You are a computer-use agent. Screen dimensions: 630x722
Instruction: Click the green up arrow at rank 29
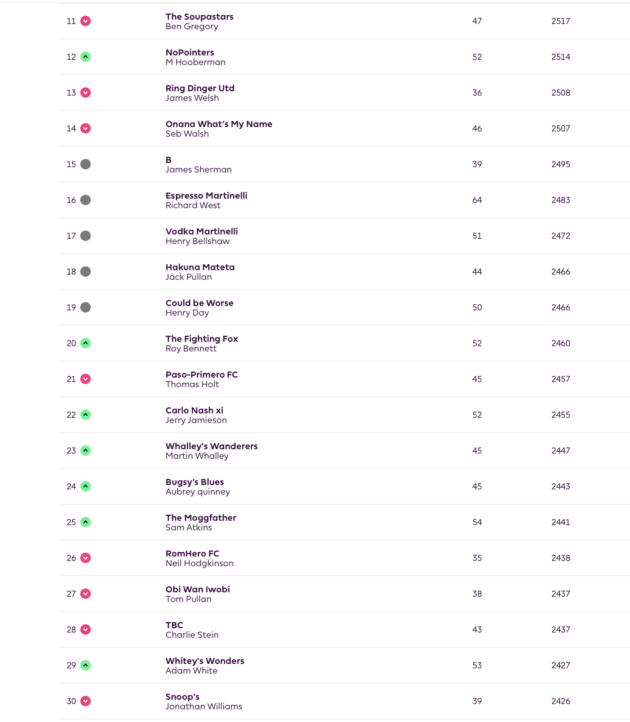[x=86, y=665]
